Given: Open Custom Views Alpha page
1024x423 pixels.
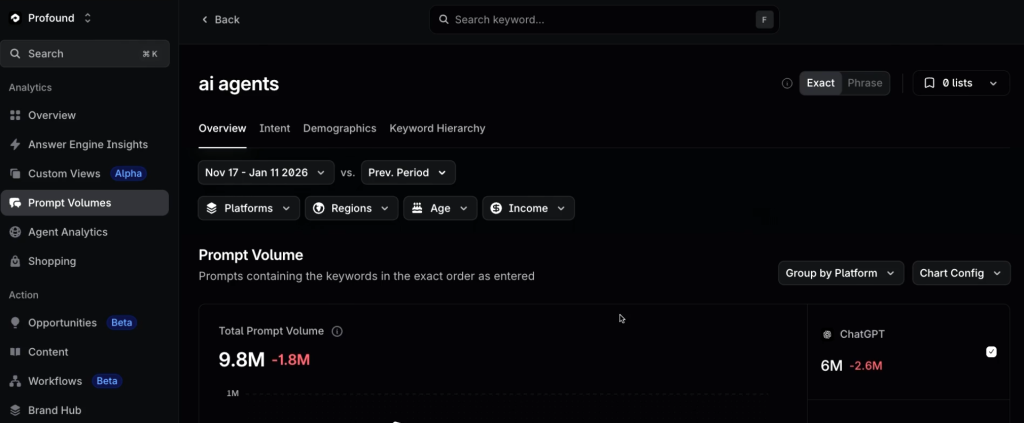Looking at the screenshot, I should coord(85,174).
